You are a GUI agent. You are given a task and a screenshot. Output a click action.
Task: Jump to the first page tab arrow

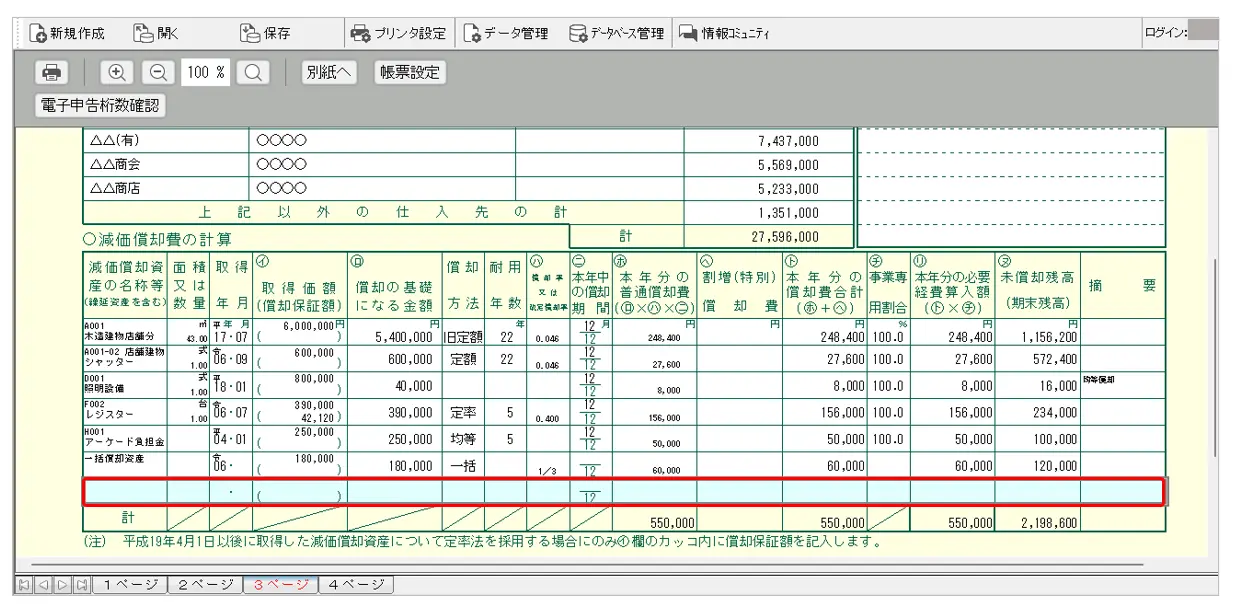click(x=22, y=584)
